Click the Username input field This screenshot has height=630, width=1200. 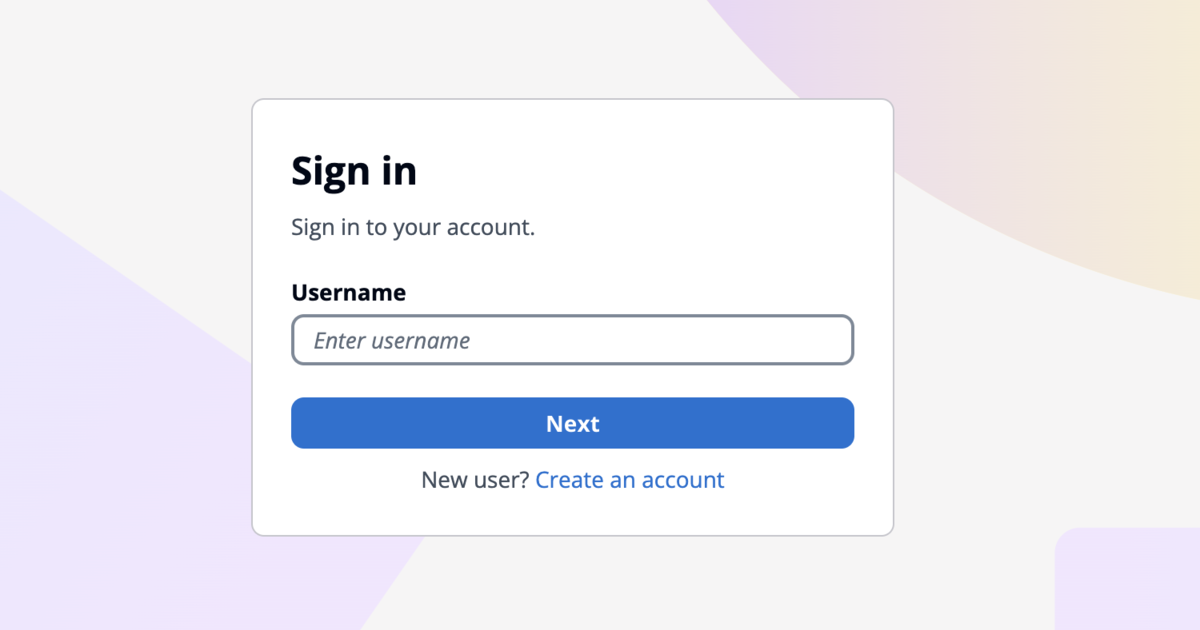point(572,340)
